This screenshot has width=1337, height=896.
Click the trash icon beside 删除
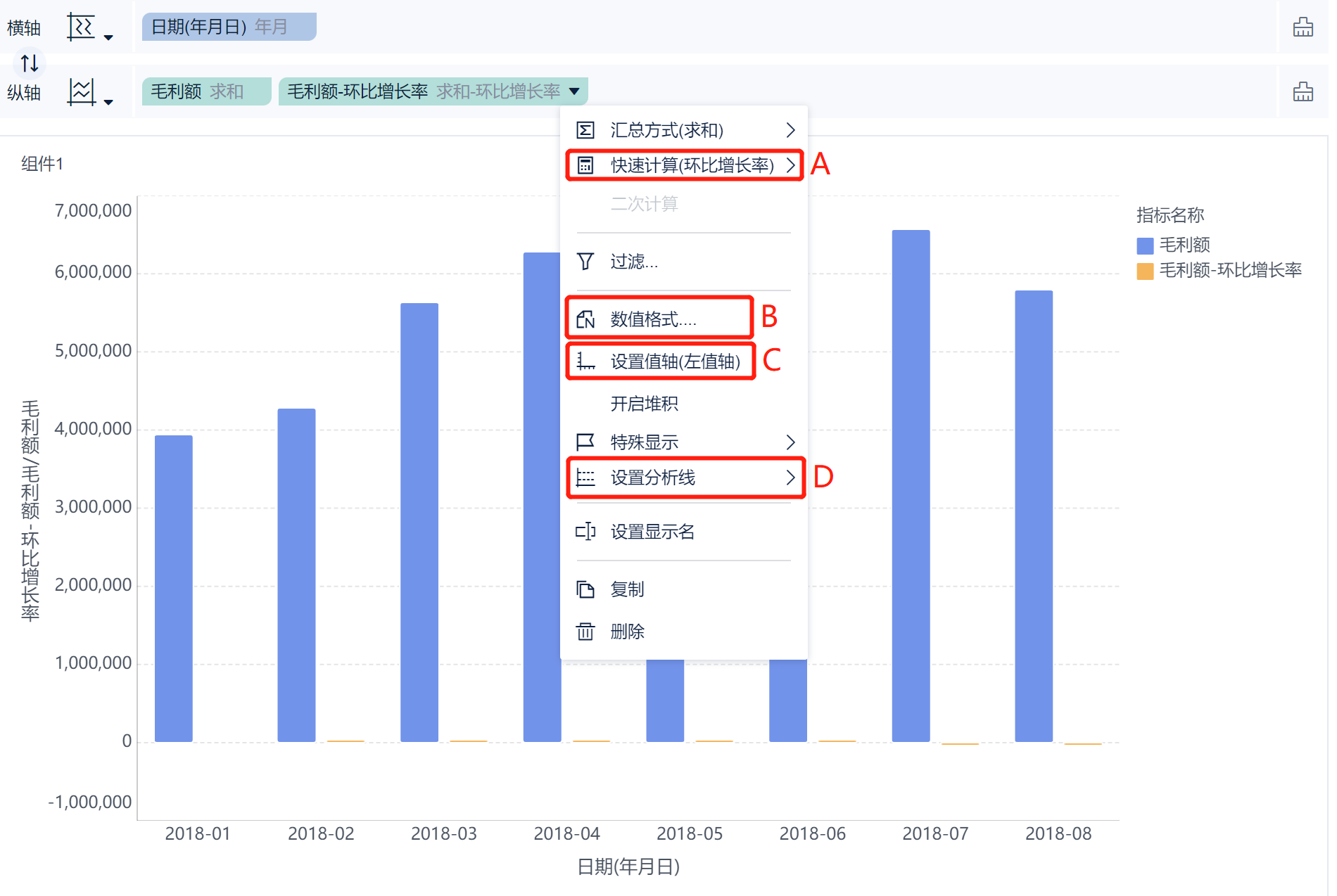pos(585,632)
